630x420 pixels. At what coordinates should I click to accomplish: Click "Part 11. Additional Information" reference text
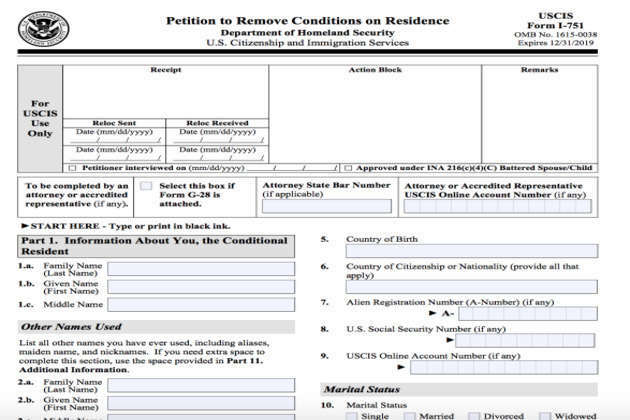[x=140, y=365]
